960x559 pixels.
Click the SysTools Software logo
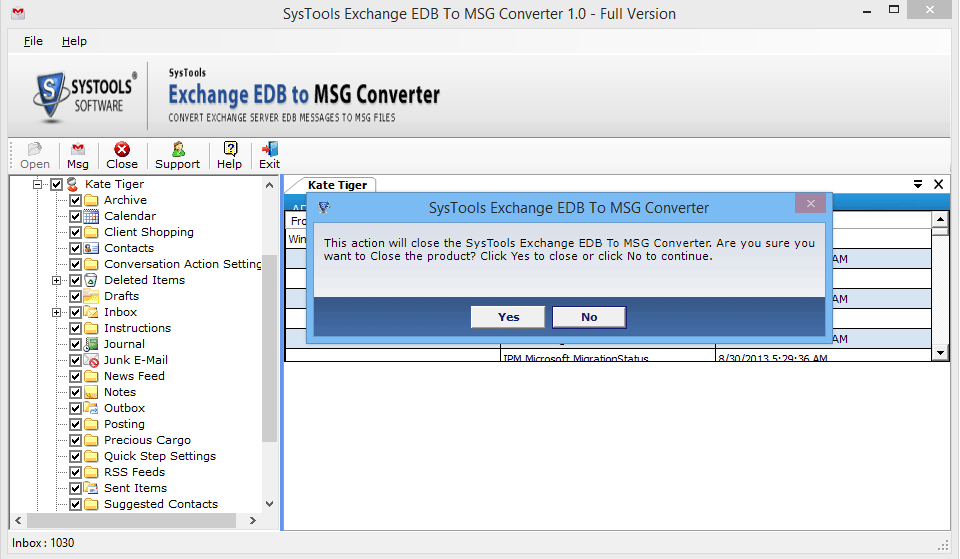point(84,96)
